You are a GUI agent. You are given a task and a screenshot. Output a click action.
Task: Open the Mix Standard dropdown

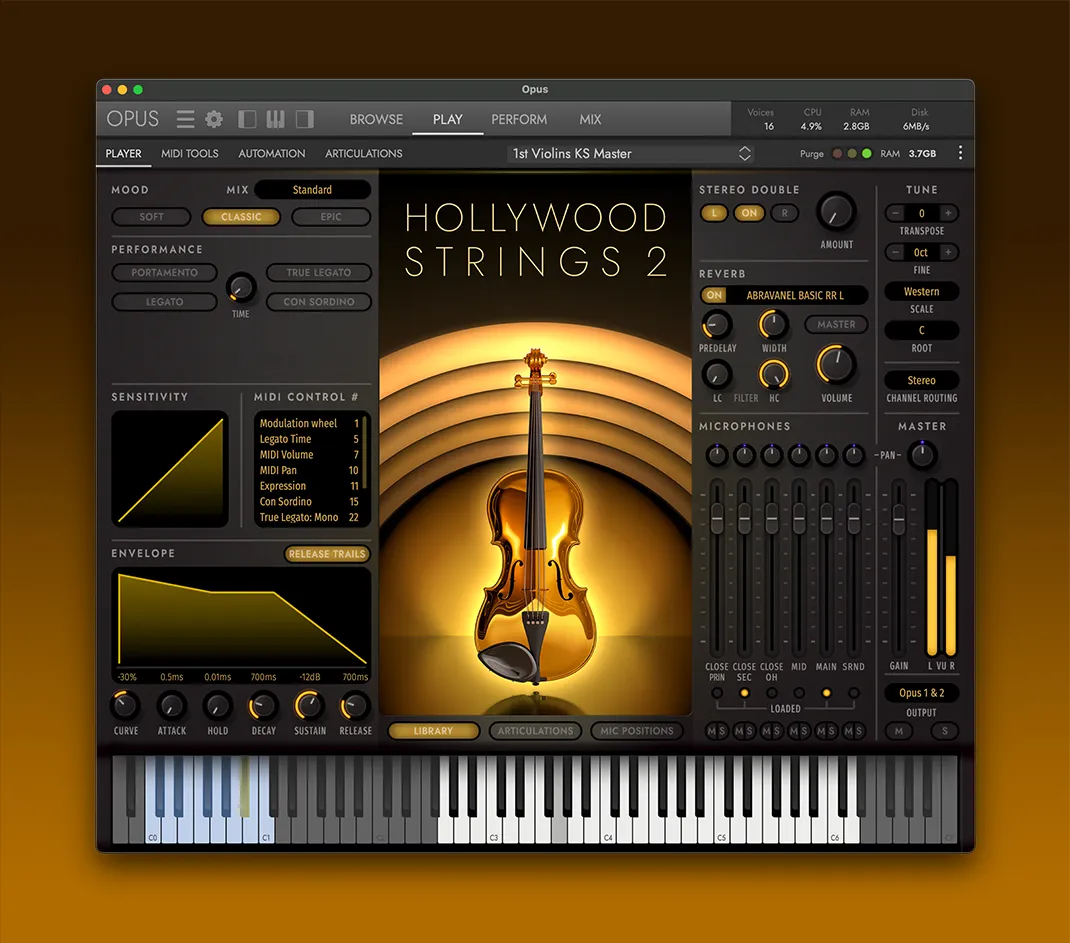tap(313, 190)
